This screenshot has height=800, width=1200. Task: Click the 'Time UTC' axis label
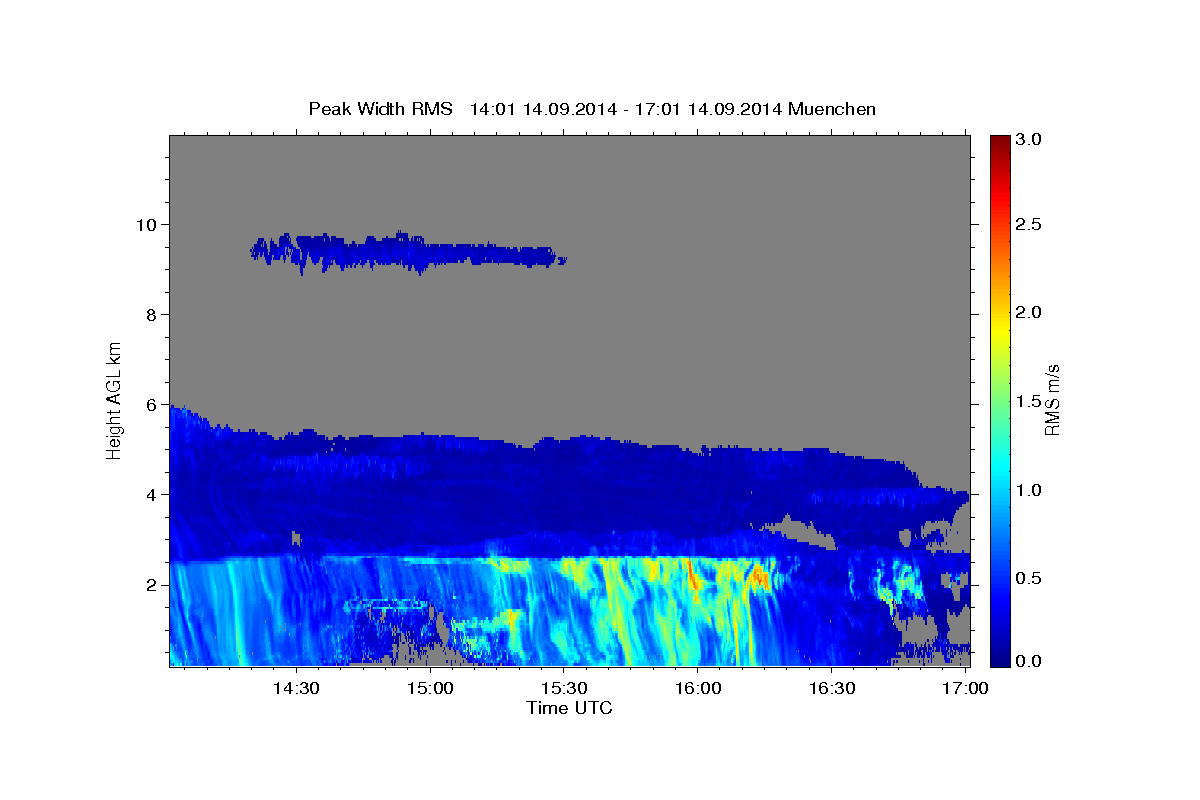point(569,708)
